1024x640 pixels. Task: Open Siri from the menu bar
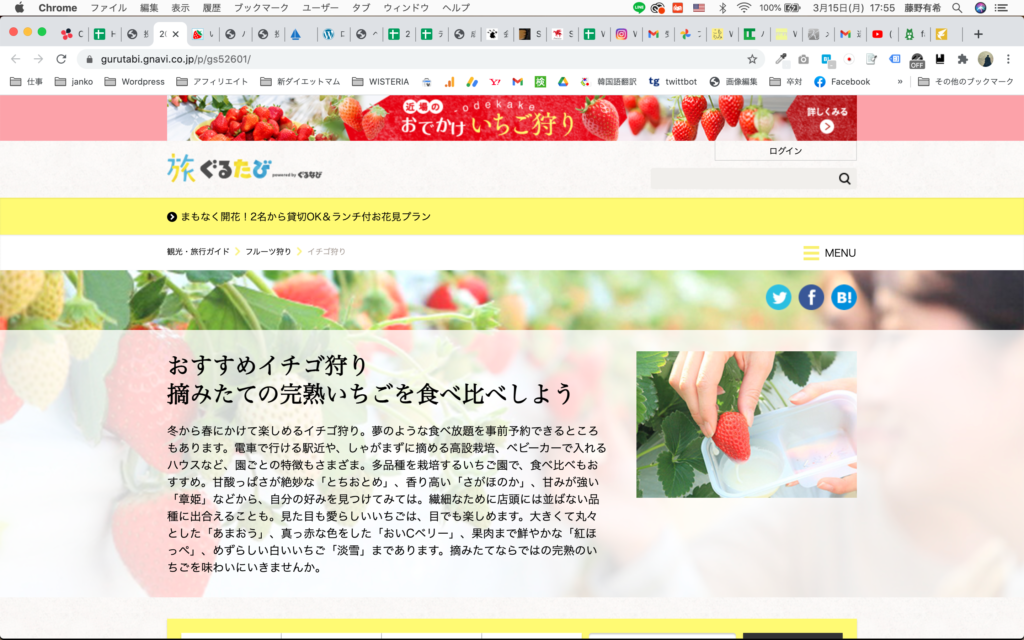pyautogui.click(x=980, y=7)
